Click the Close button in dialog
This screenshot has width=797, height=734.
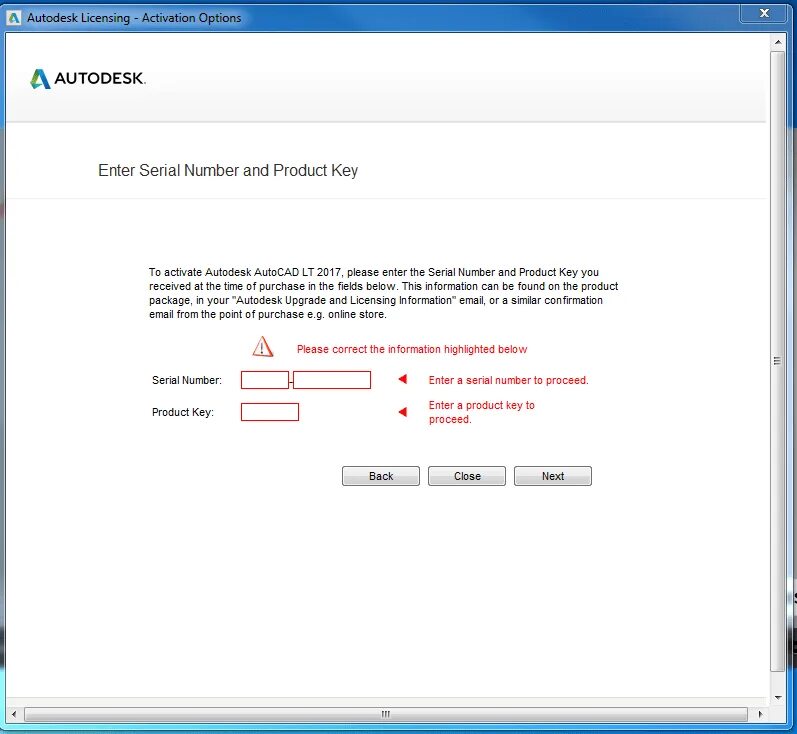(x=467, y=476)
